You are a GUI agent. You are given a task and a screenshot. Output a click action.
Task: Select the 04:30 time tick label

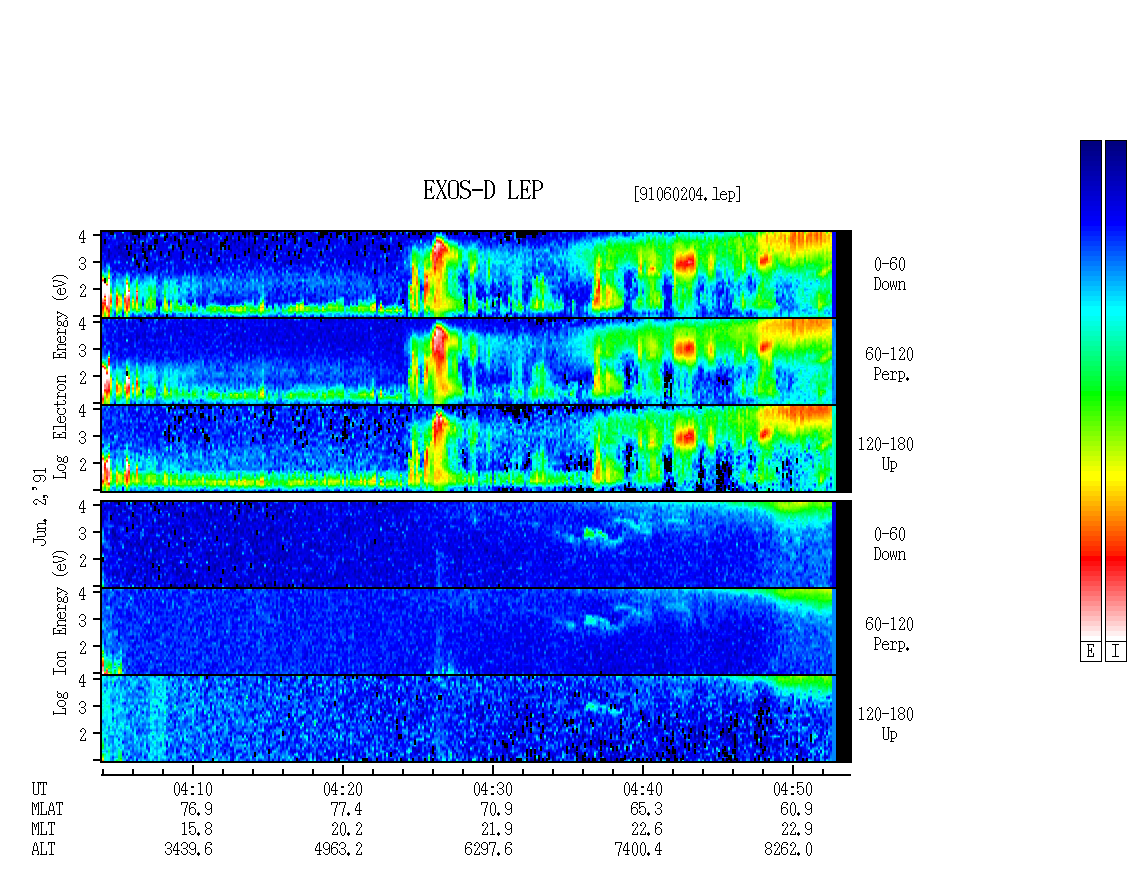pos(493,789)
